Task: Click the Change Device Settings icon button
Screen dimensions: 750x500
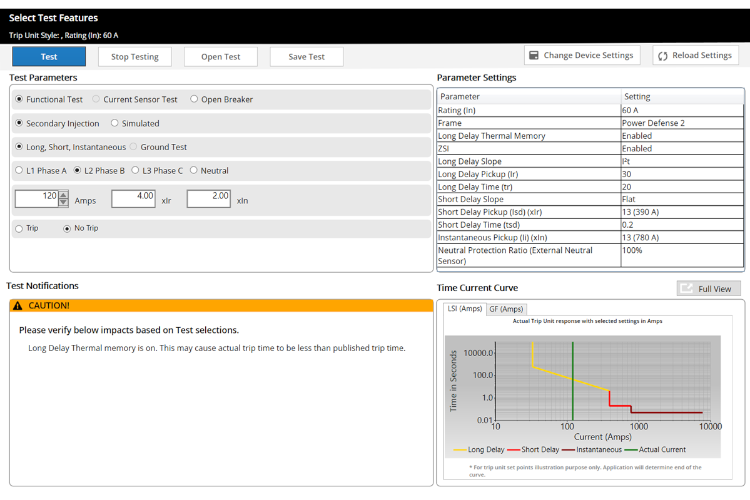Action: pos(534,56)
